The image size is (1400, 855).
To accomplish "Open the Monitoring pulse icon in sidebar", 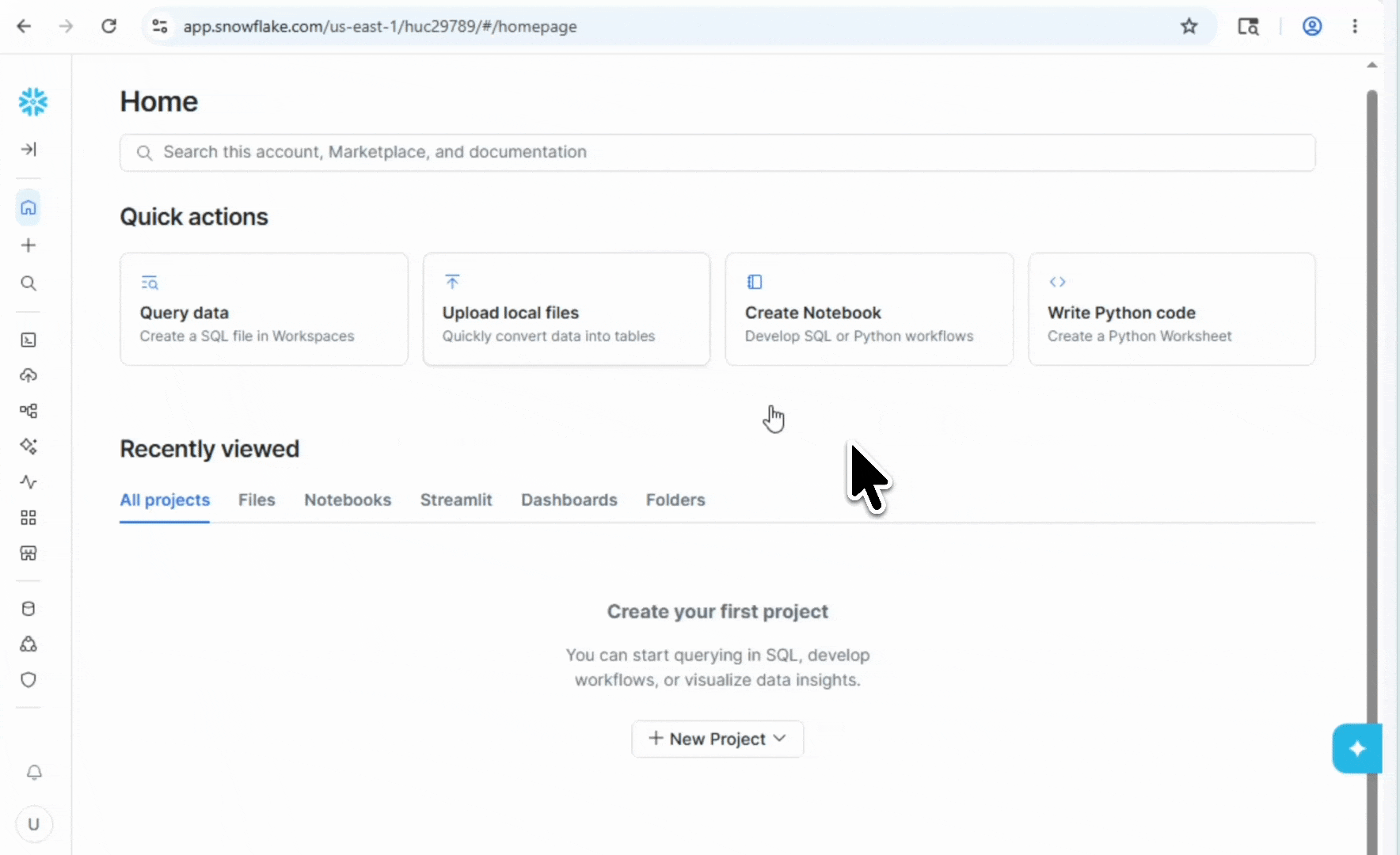I will click(29, 482).
